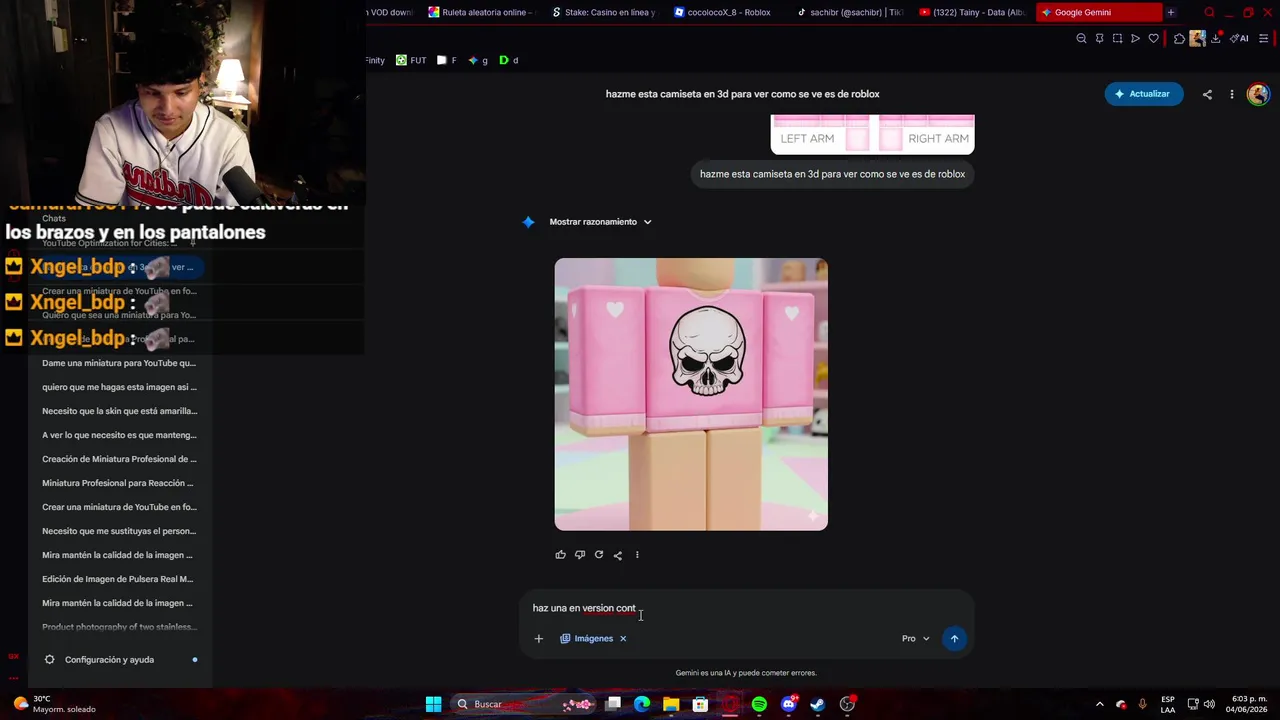This screenshot has height=720, width=1280.
Task: Open the Windows Start menu
Action: [433, 704]
